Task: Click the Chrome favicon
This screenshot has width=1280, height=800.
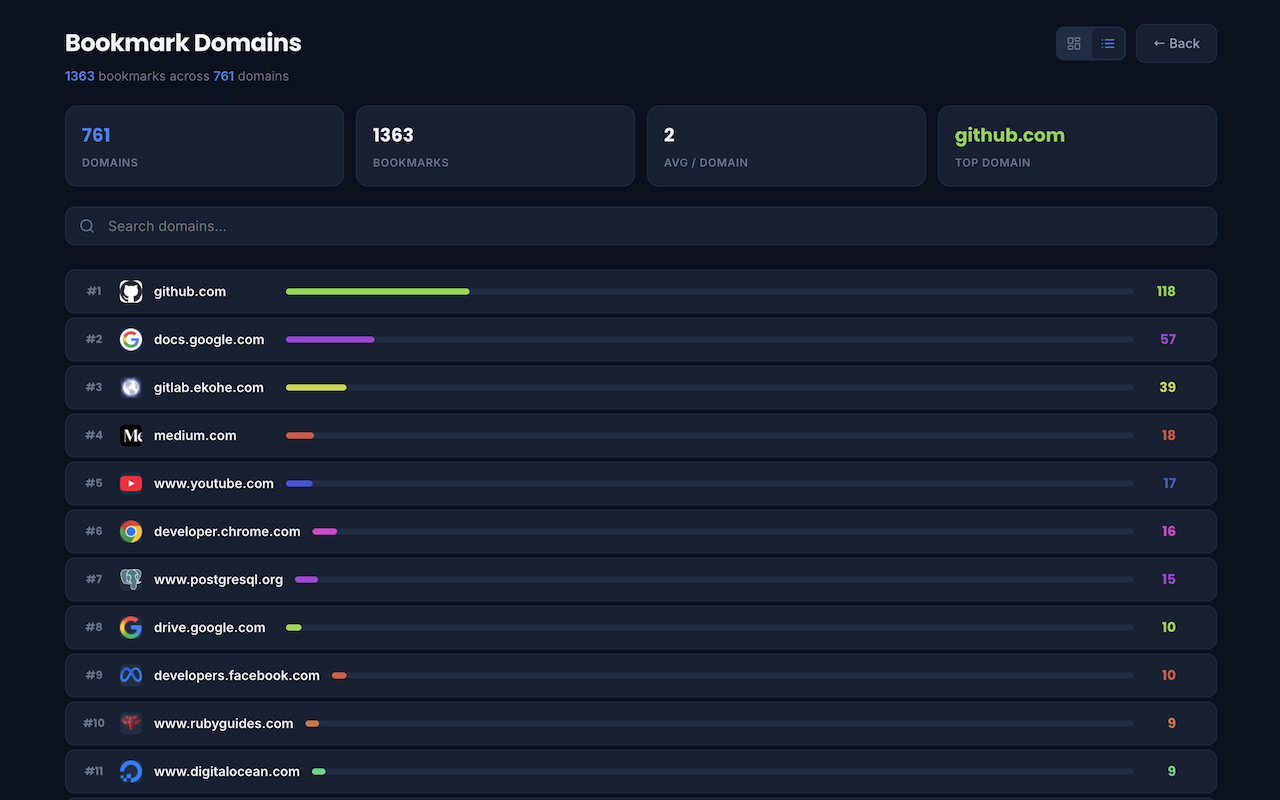Action: pyautogui.click(x=131, y=531)
